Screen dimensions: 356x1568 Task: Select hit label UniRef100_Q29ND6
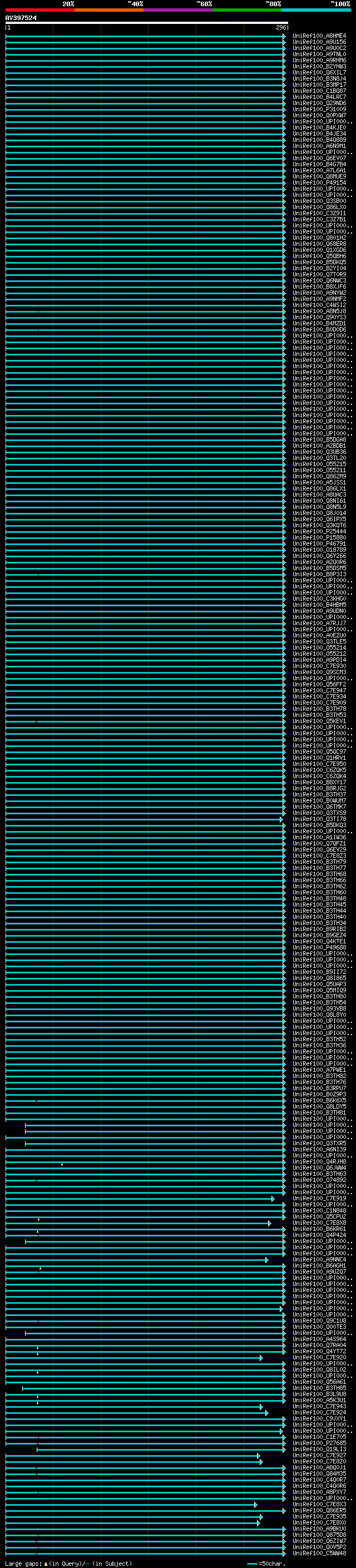(x=319, y=103)
